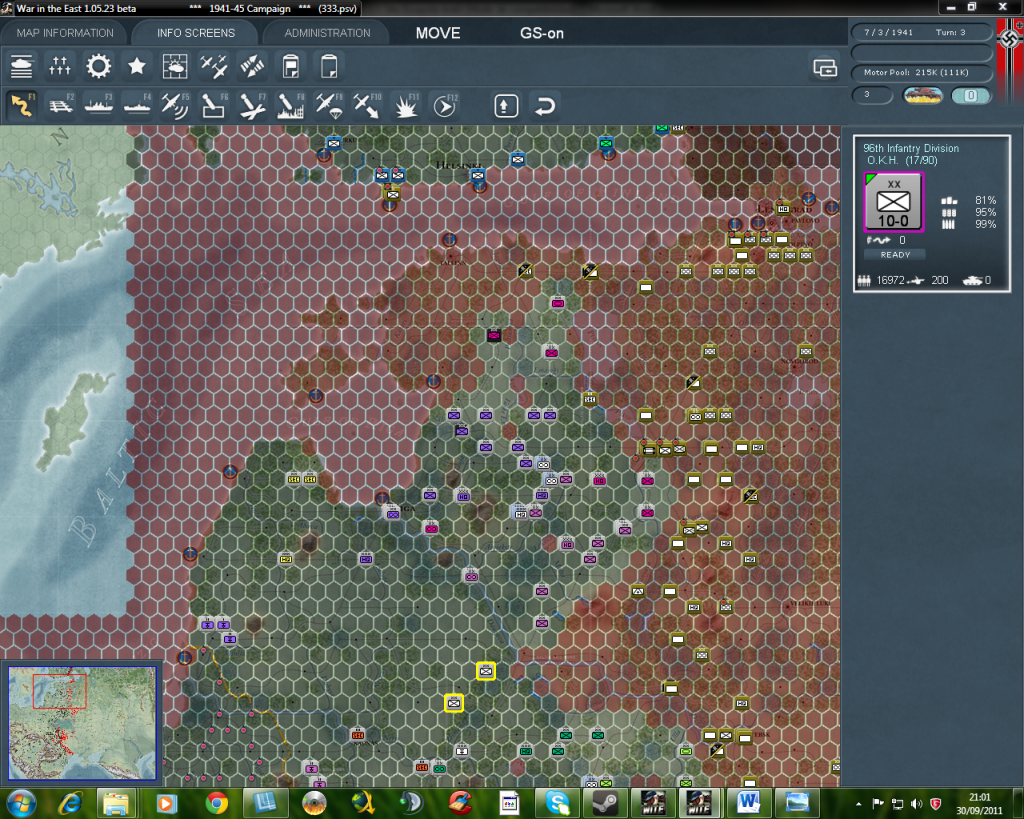Select Bomb airfield mode F7 icon
Image resolution: width=1024 pixels, height=819 pixels.
252,106
